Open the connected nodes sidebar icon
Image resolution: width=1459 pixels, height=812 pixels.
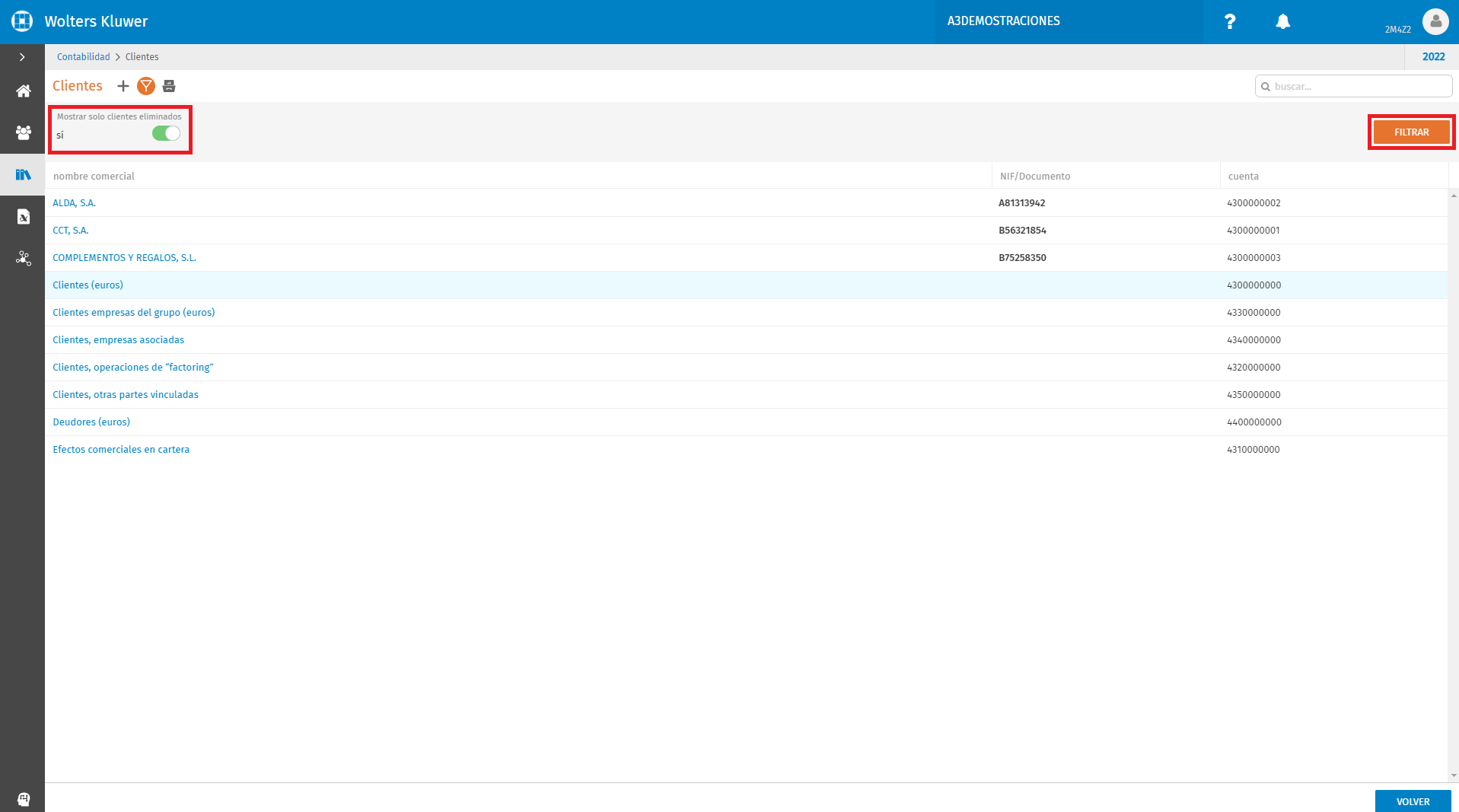(x=24, y=259)
